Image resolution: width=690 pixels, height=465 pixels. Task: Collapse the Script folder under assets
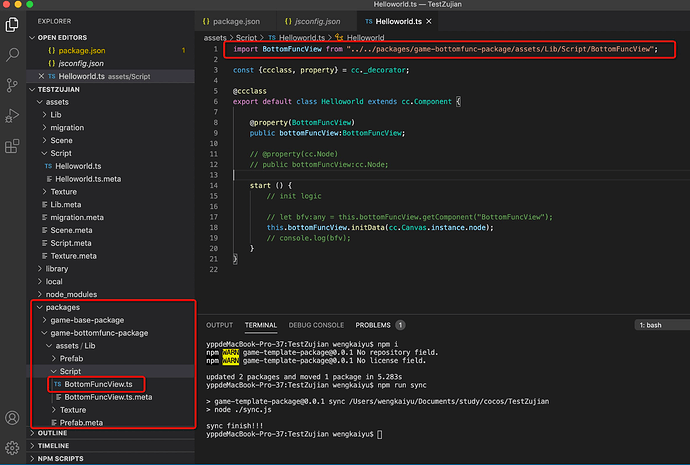pos(44,153)
